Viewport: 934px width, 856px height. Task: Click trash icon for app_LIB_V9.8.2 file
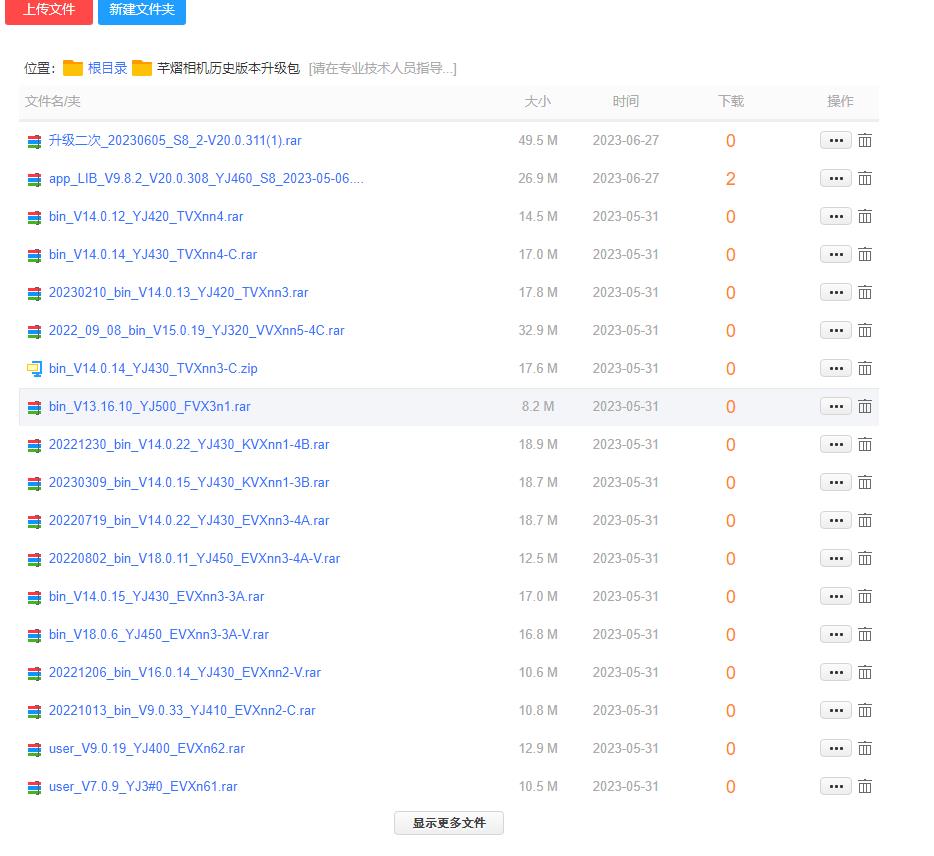click(865, 179)
